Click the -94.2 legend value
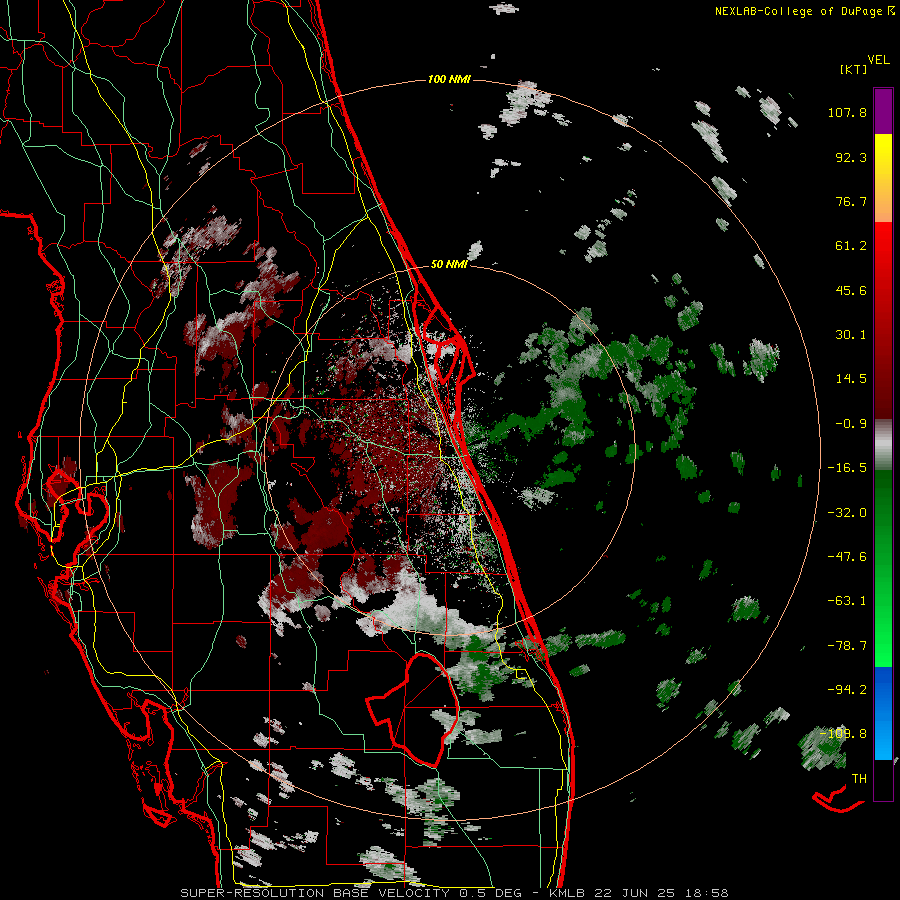900x900 pixels. 847,690
